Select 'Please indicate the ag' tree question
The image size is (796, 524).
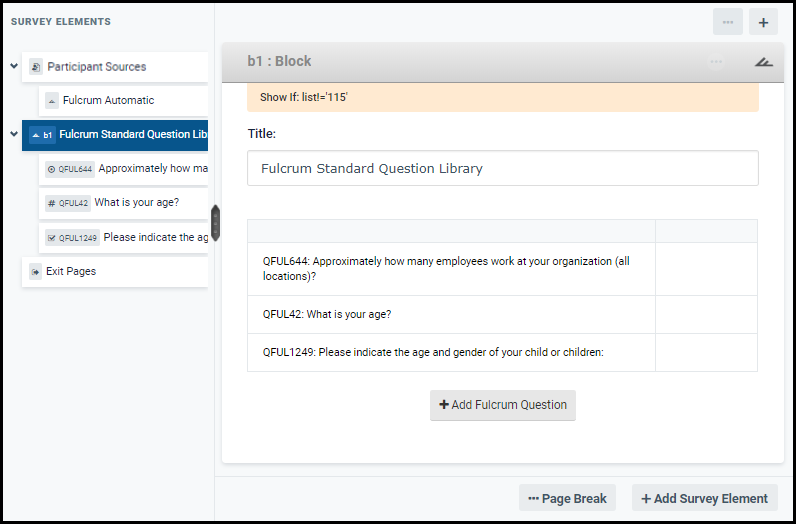(x=123, y=238)
